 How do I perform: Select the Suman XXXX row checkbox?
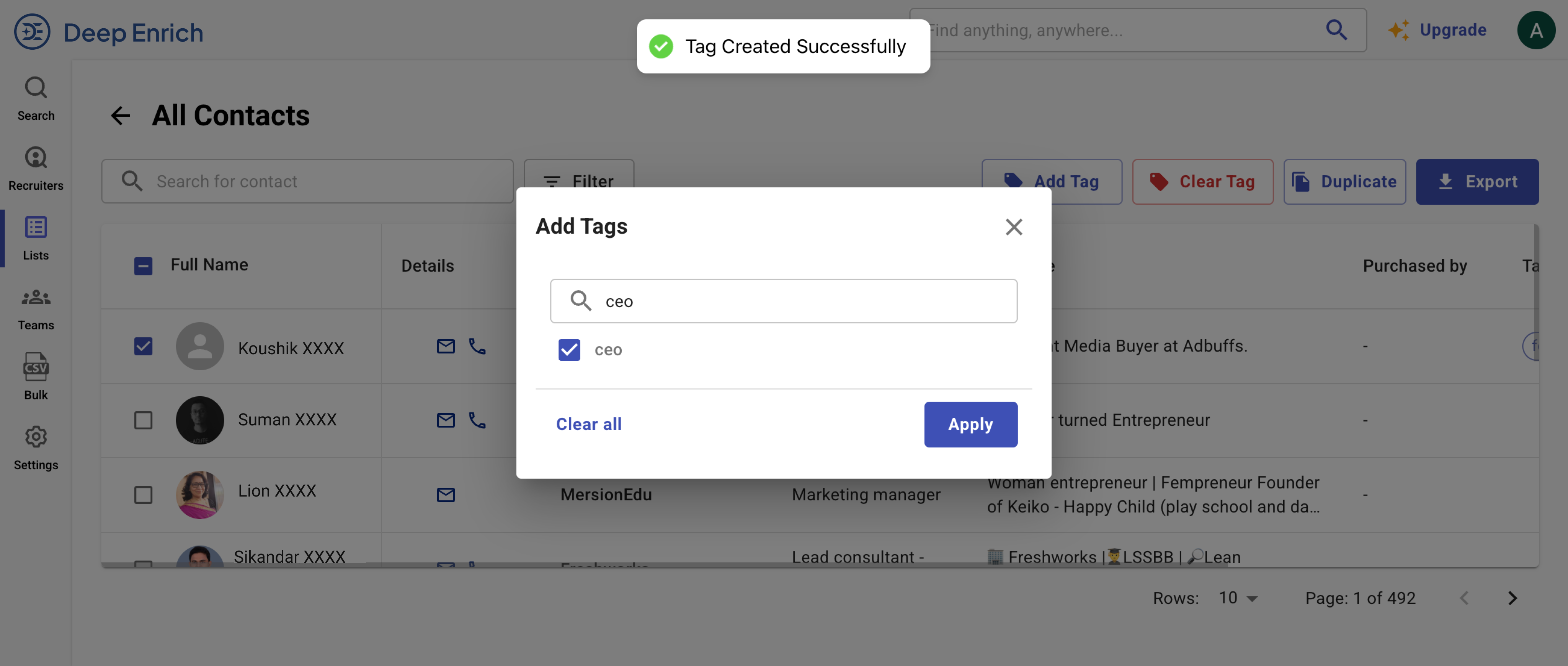pyautogui.click(x=143, y=420)
